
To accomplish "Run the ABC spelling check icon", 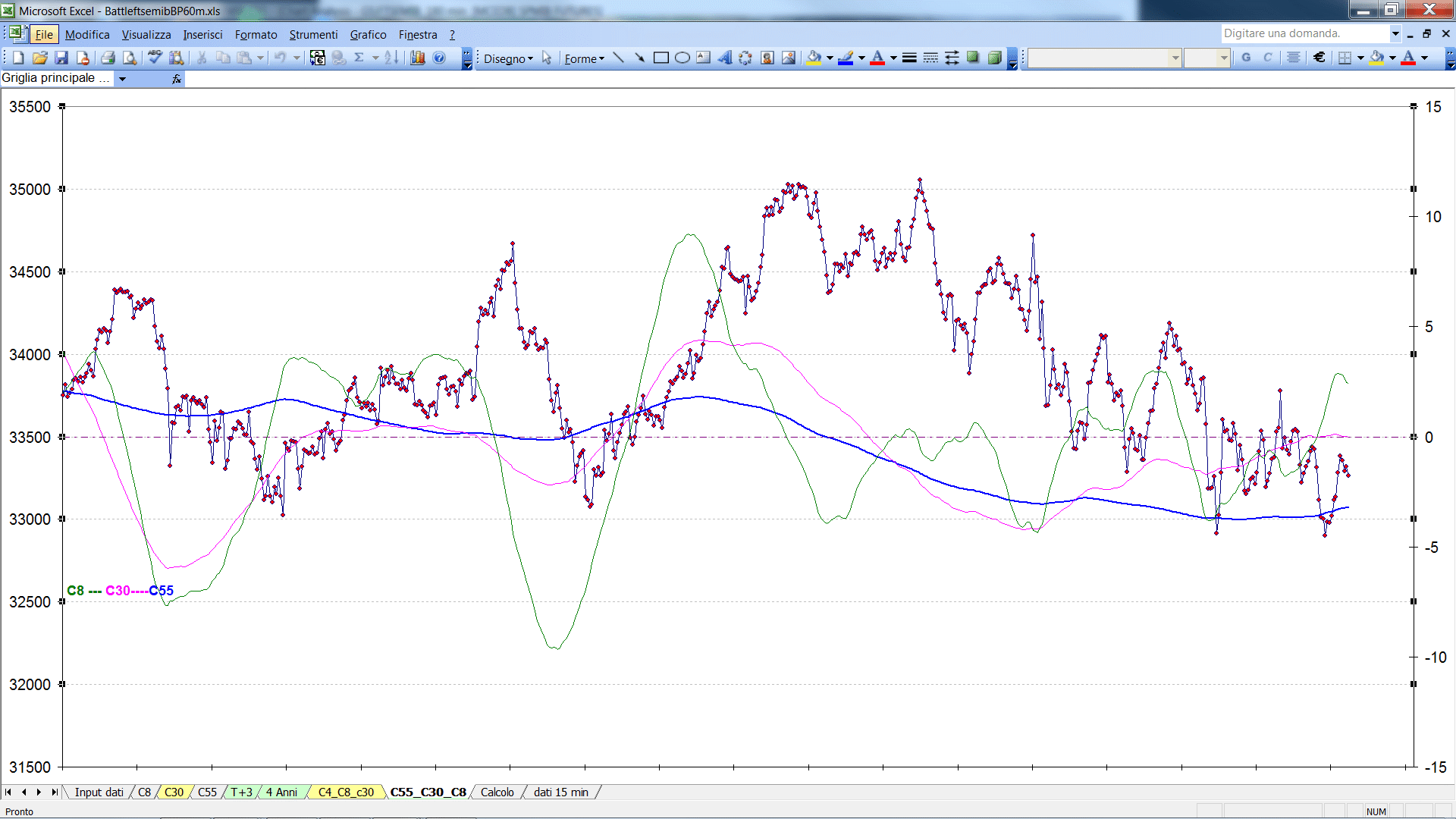I will pos(155,58).
